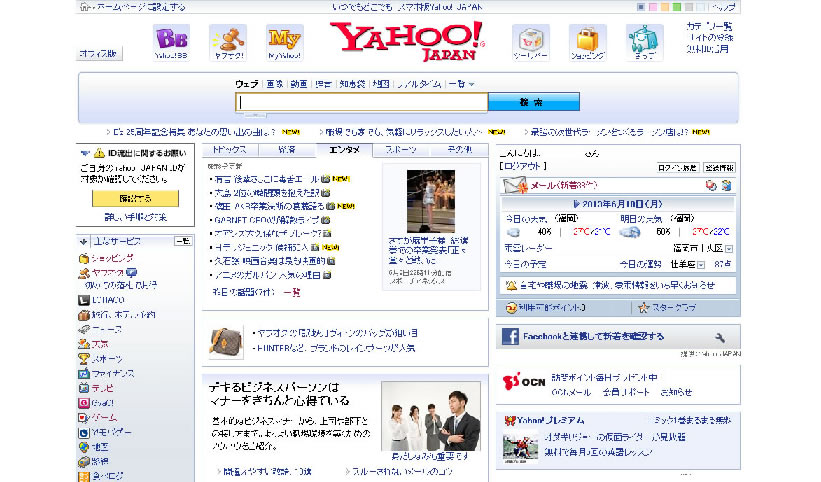Click the LOHACO icon in services list
Viewport: 821px width, 482px height.
coord(84,300)
